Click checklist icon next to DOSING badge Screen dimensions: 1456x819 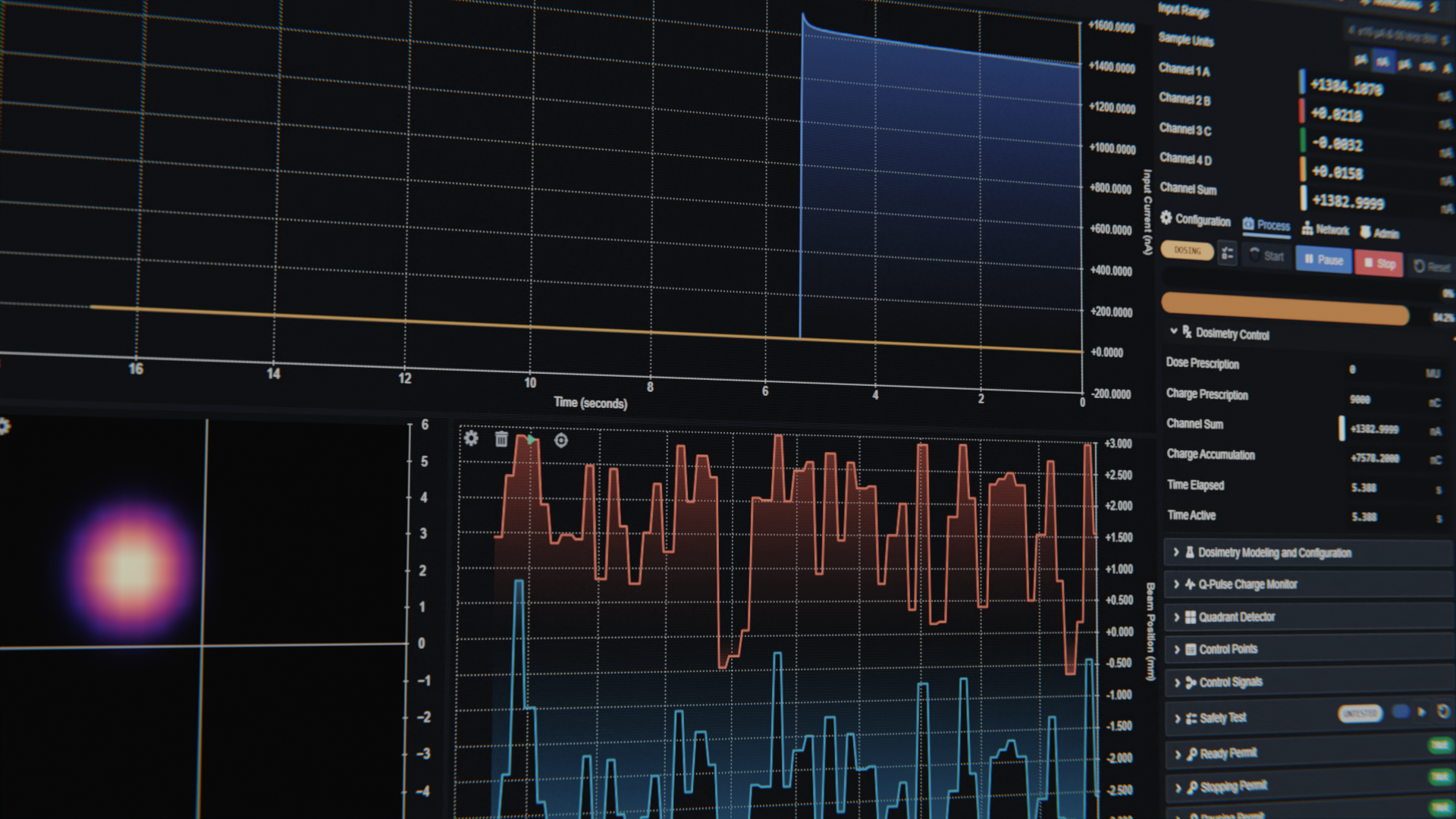1228,253
